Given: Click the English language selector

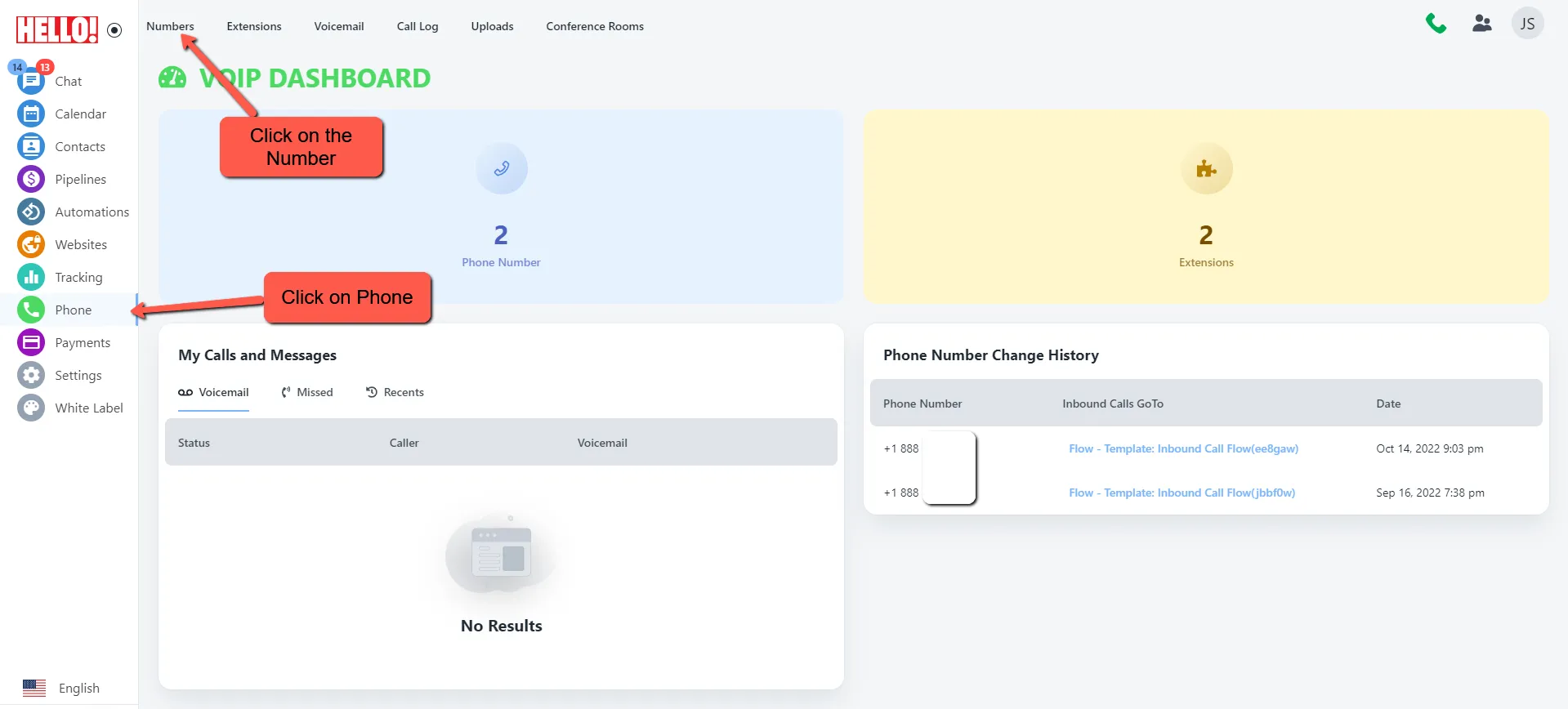Looking at the screenshot, I should (x=78, y=688).
